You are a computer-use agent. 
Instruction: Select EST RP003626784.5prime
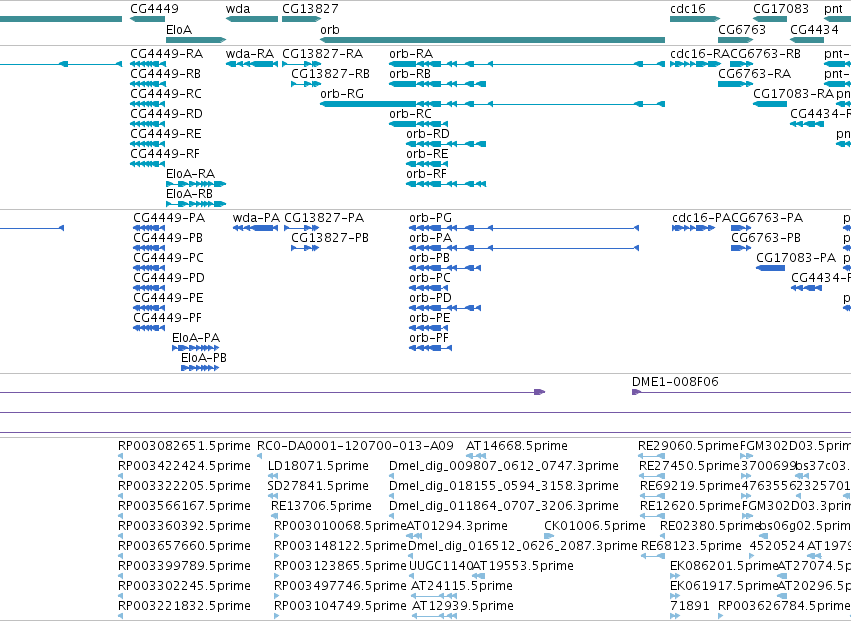(x=721, y=616)
